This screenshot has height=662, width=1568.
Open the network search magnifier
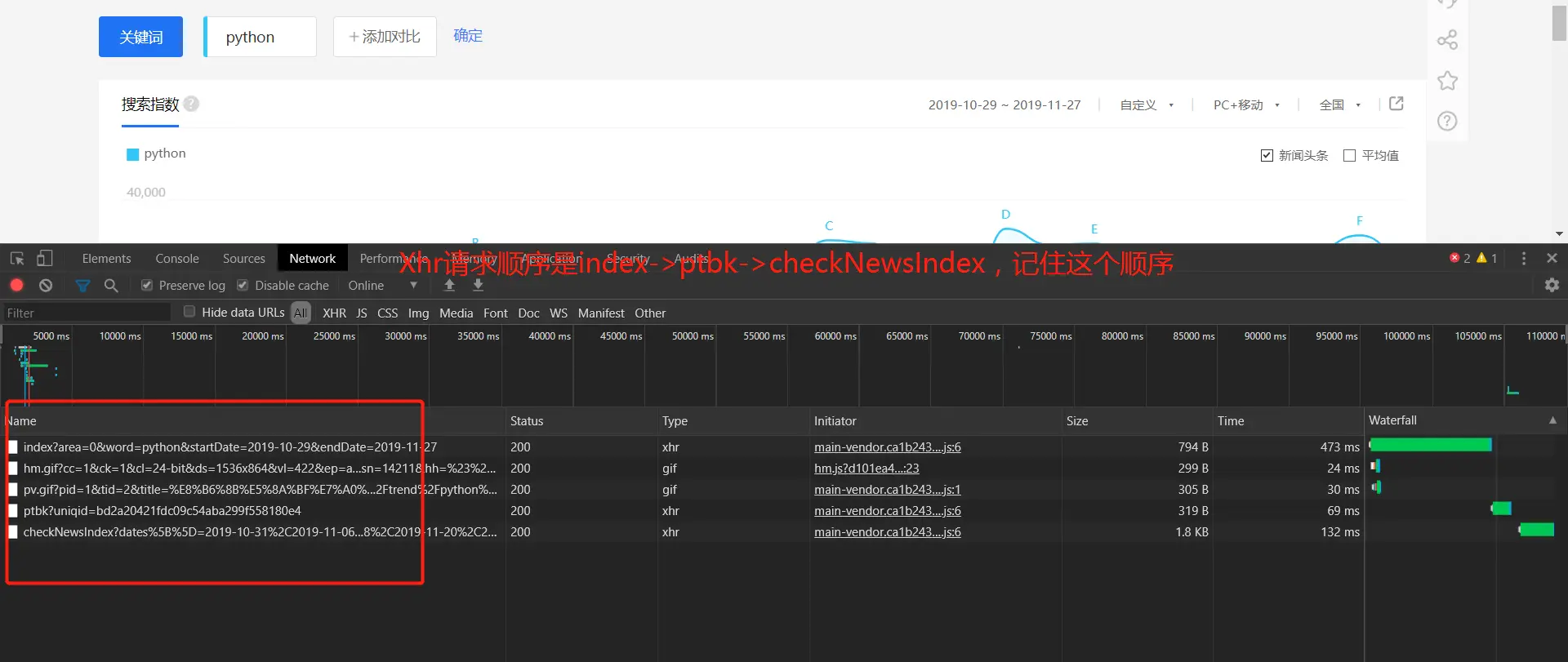111,285
